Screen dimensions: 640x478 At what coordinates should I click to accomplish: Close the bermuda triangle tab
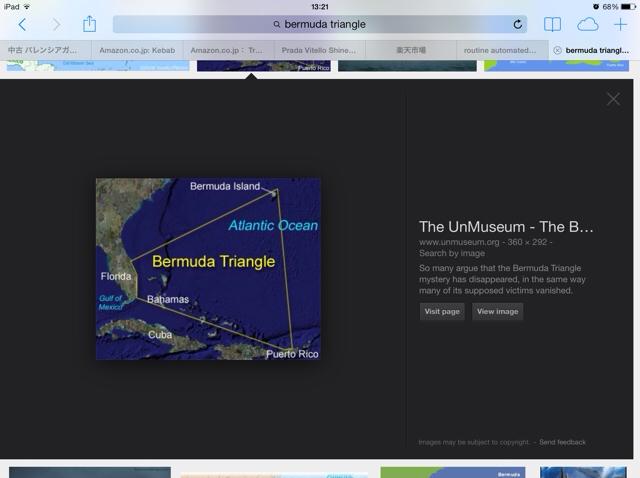(557, 50)
